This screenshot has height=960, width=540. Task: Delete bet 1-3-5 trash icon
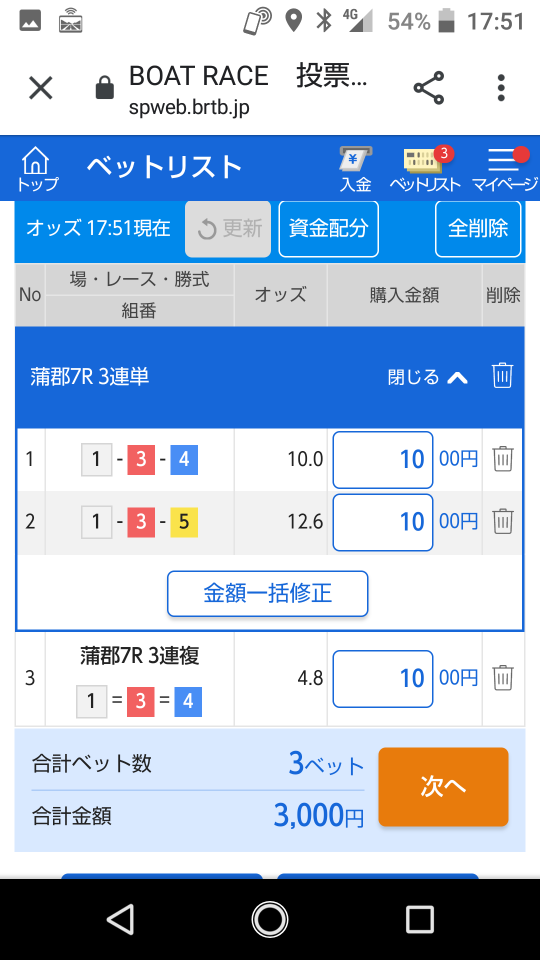tap(503, 521)
